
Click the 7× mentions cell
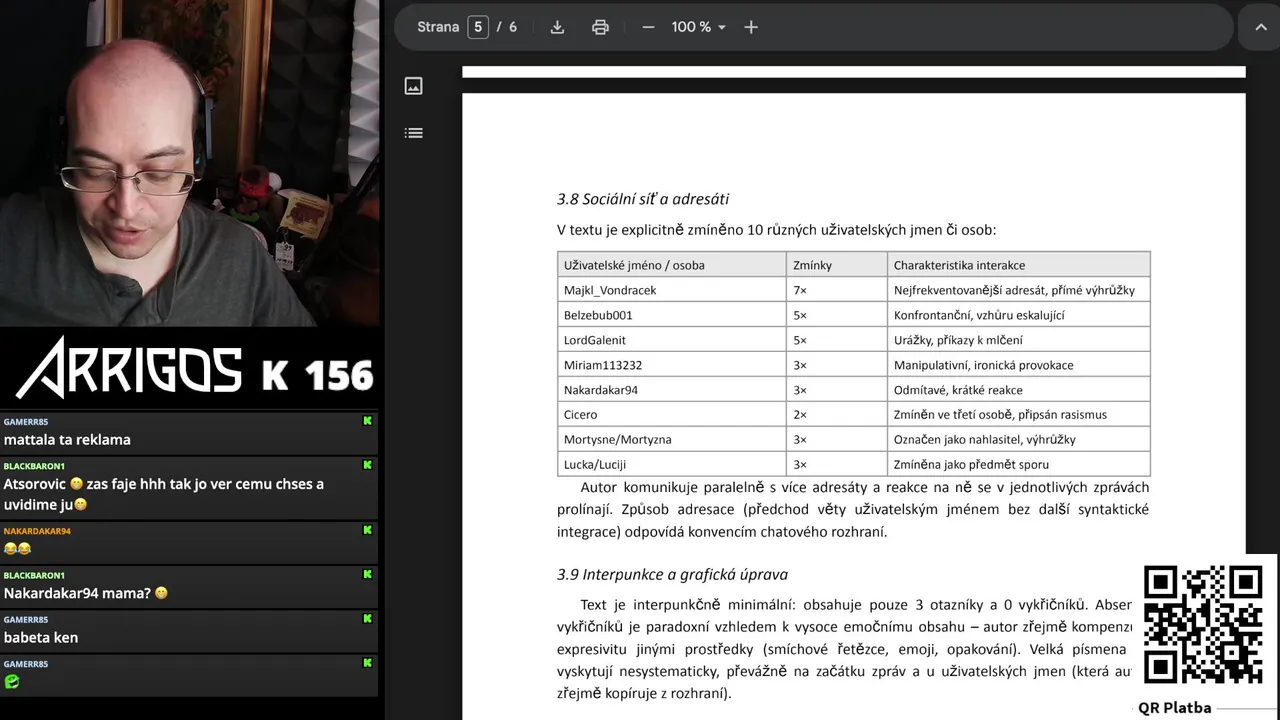(837, 290)
